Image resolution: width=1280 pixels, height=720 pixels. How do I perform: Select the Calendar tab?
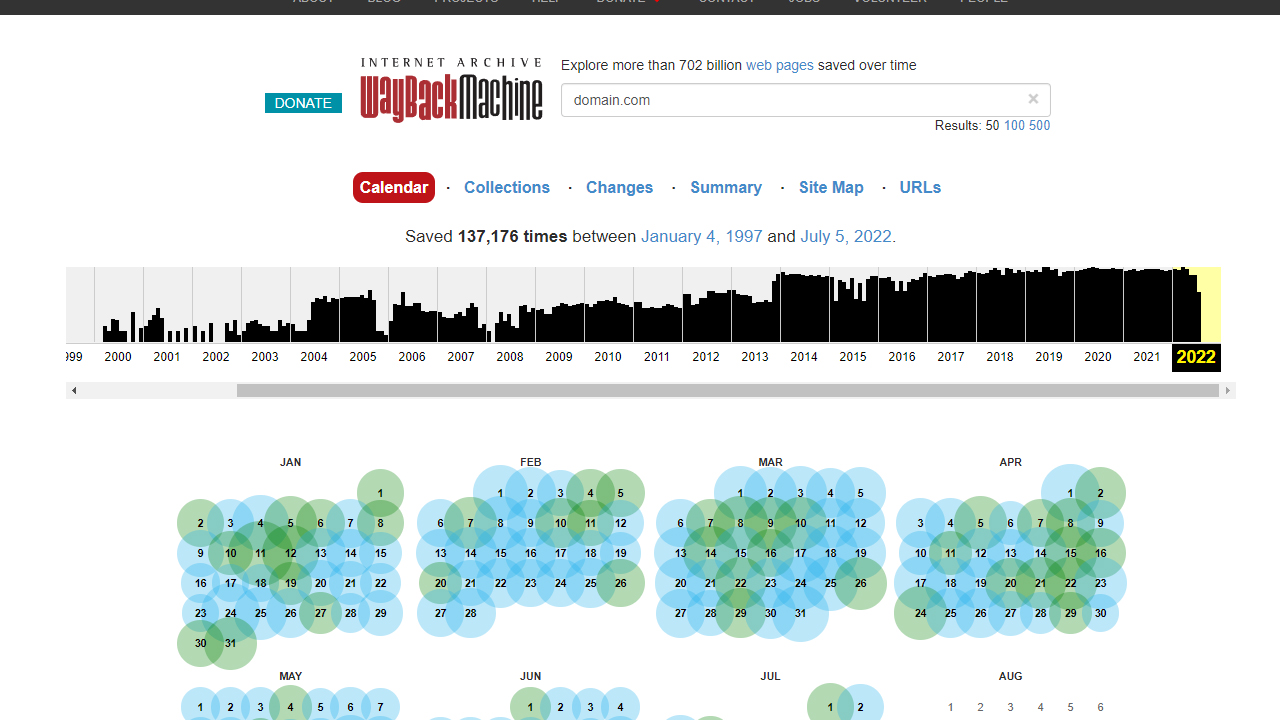pyautogui.click(x=394, y=187)
